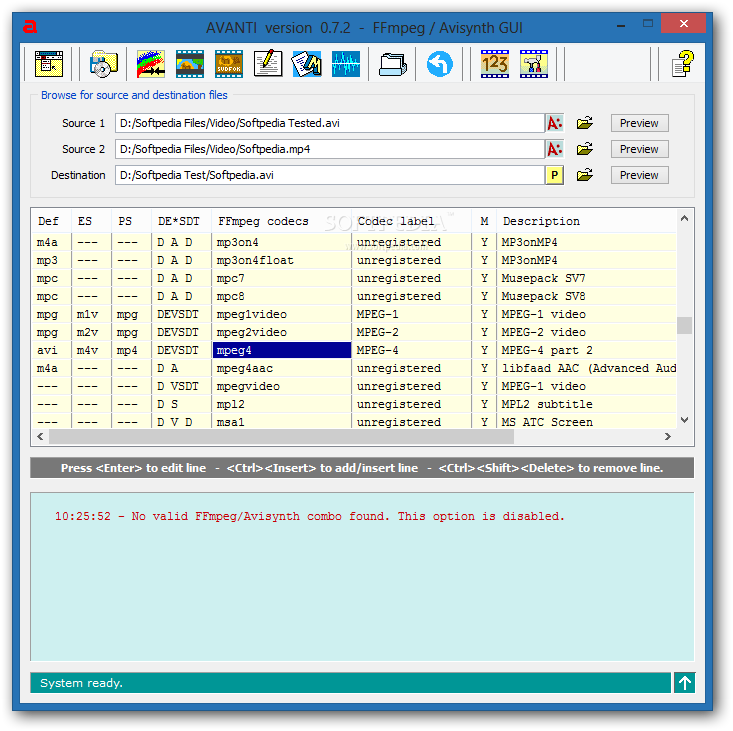Preview the Source 2 file
The image size is (733, 731).
tap(639, 149)
